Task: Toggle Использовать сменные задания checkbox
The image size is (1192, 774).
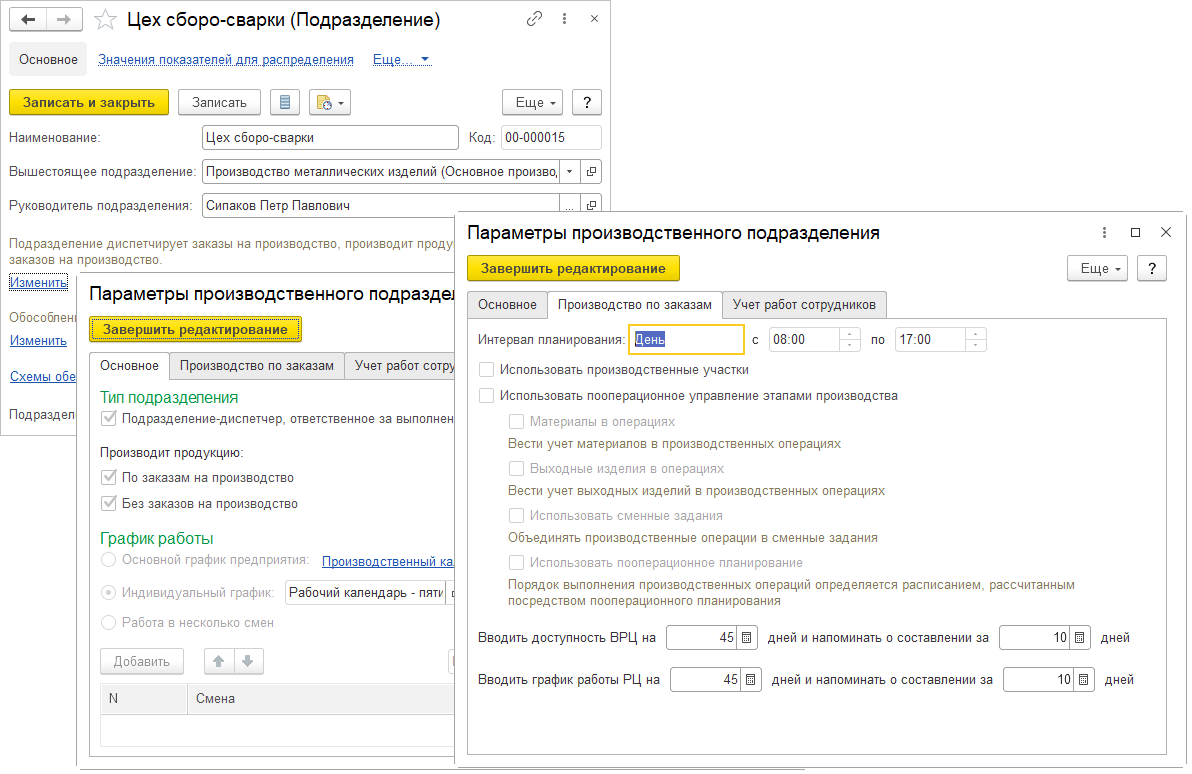Action: click(516, 515)
